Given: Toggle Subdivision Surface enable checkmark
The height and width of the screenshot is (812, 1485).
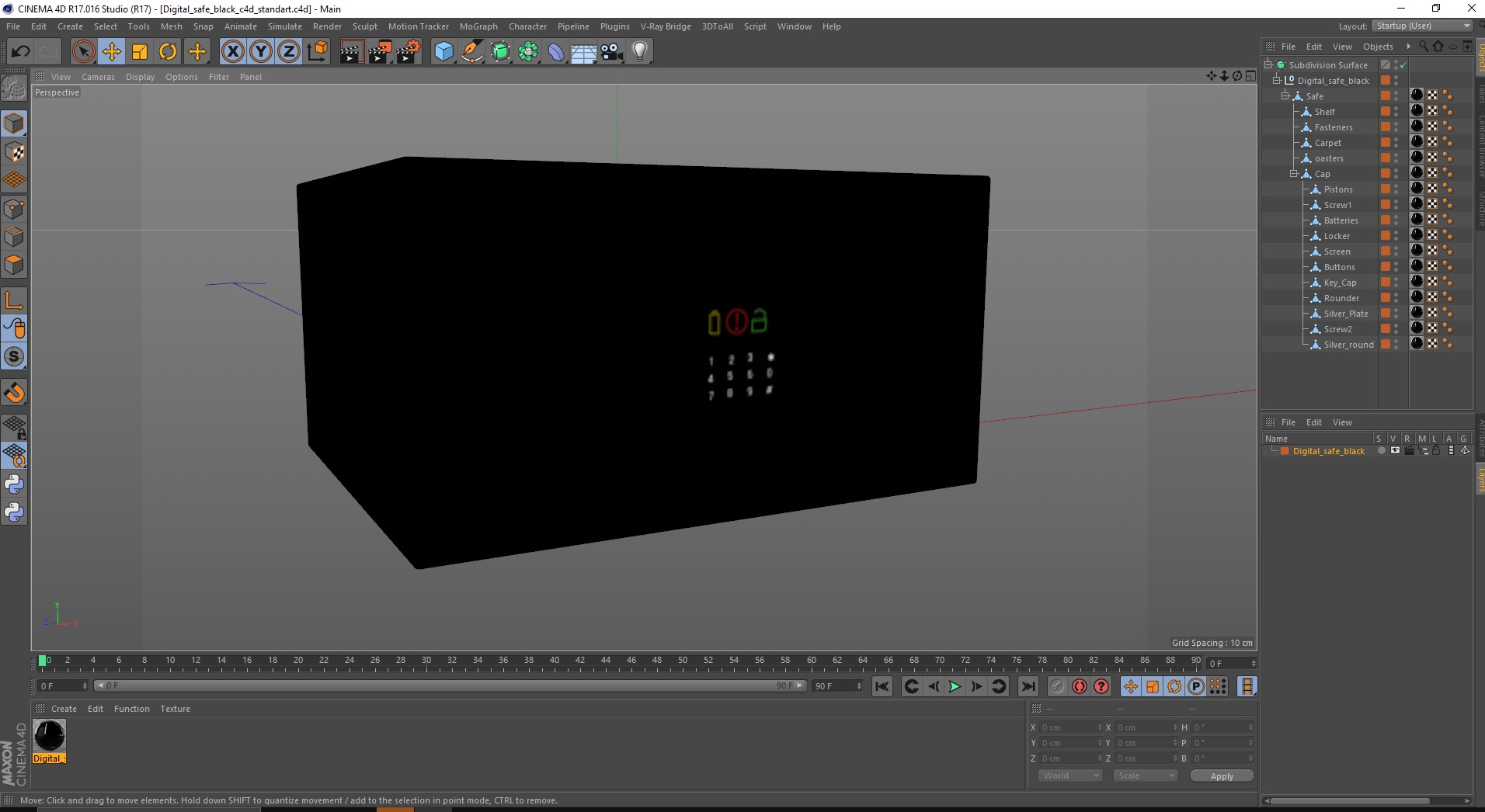Looking at the screenshot, I should click(1403, 65).
